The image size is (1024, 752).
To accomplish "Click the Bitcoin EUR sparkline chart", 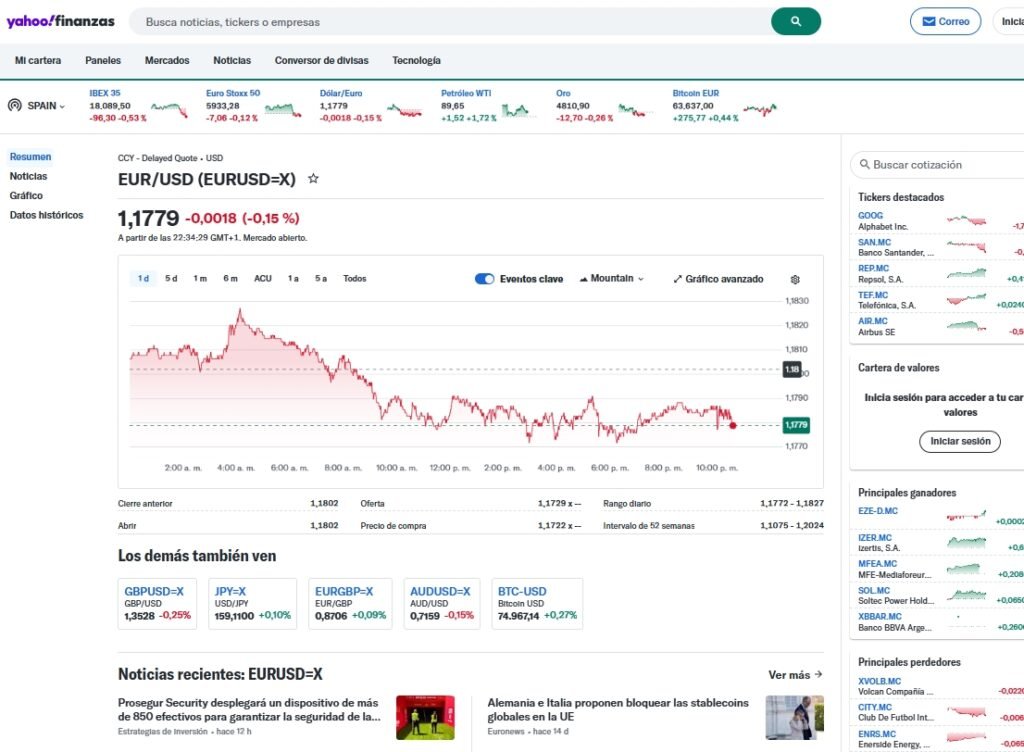I will (760, 109).
